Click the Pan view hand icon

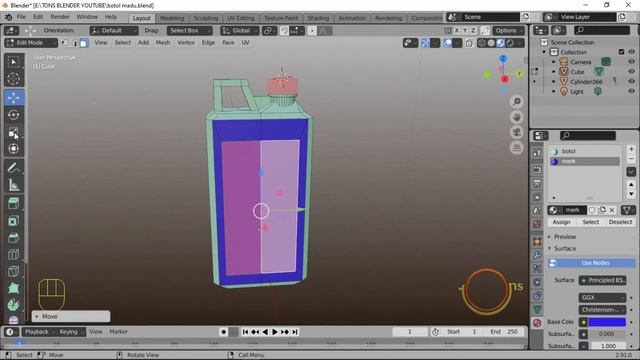click(x=517, y=117)
